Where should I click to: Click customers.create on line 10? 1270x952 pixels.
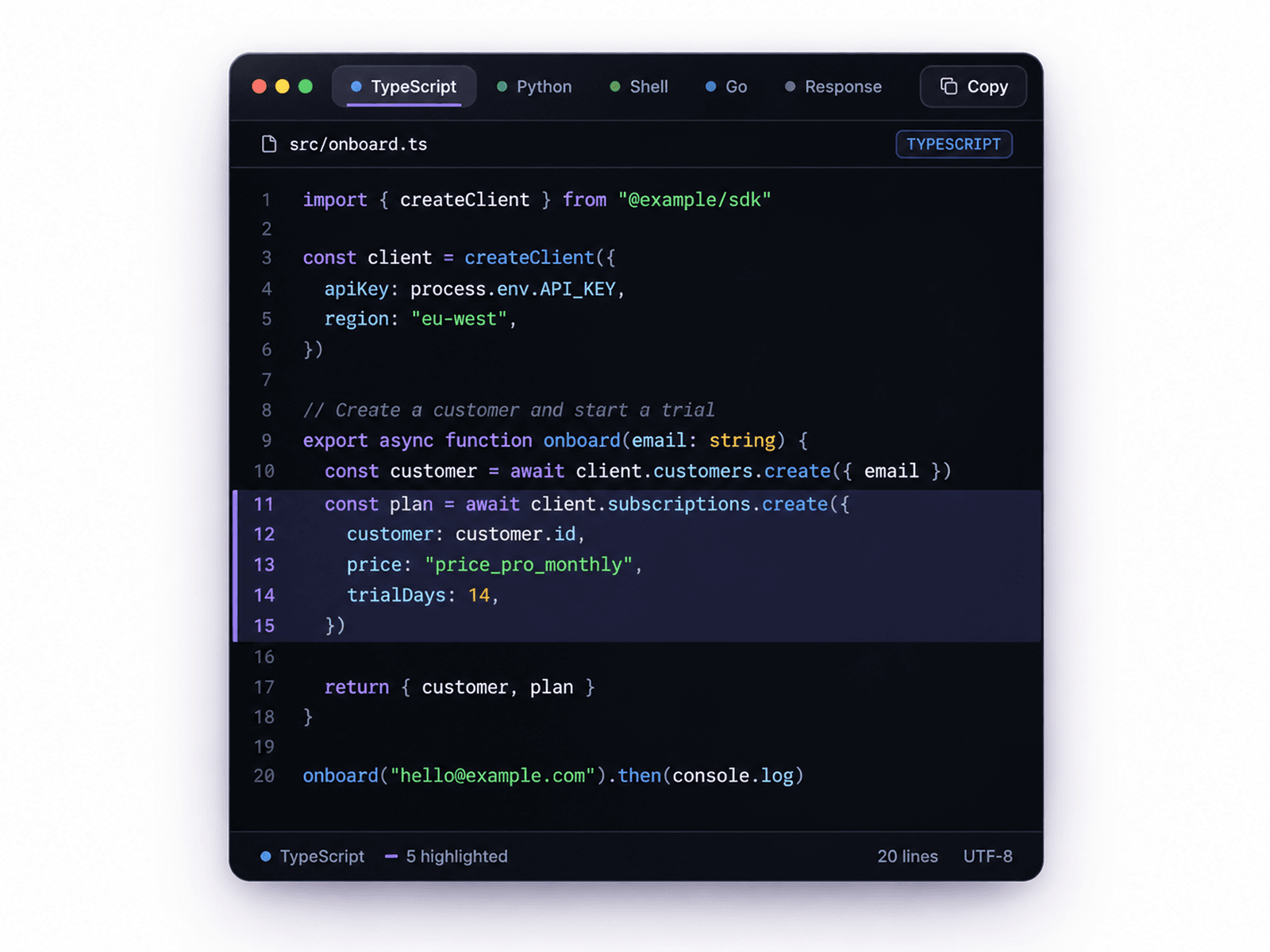741,471
